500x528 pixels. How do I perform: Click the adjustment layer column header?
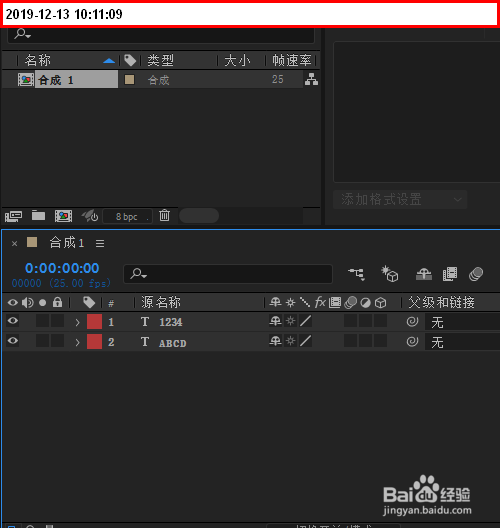pos(365,303)
